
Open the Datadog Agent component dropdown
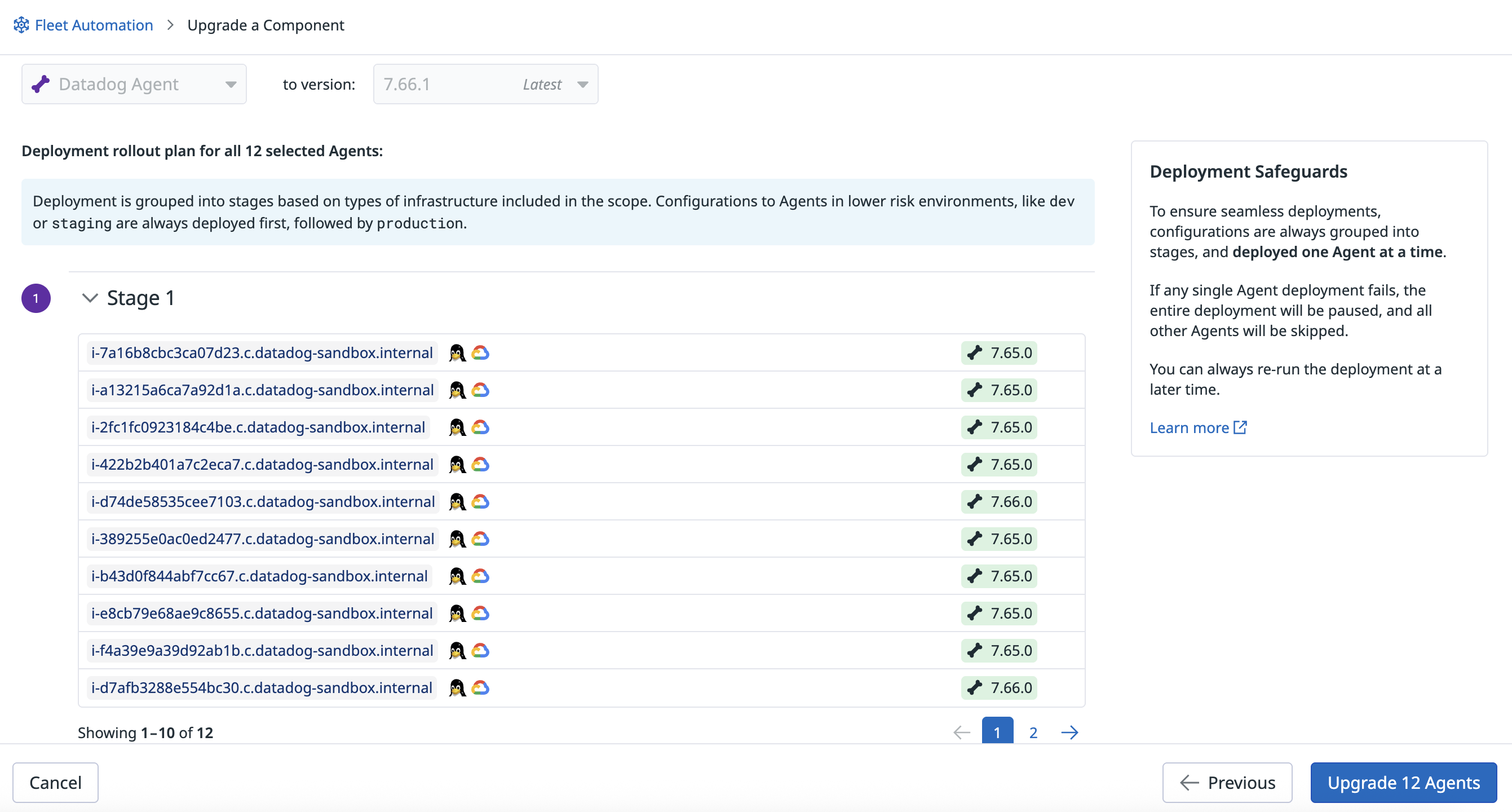tap(134, 84)
